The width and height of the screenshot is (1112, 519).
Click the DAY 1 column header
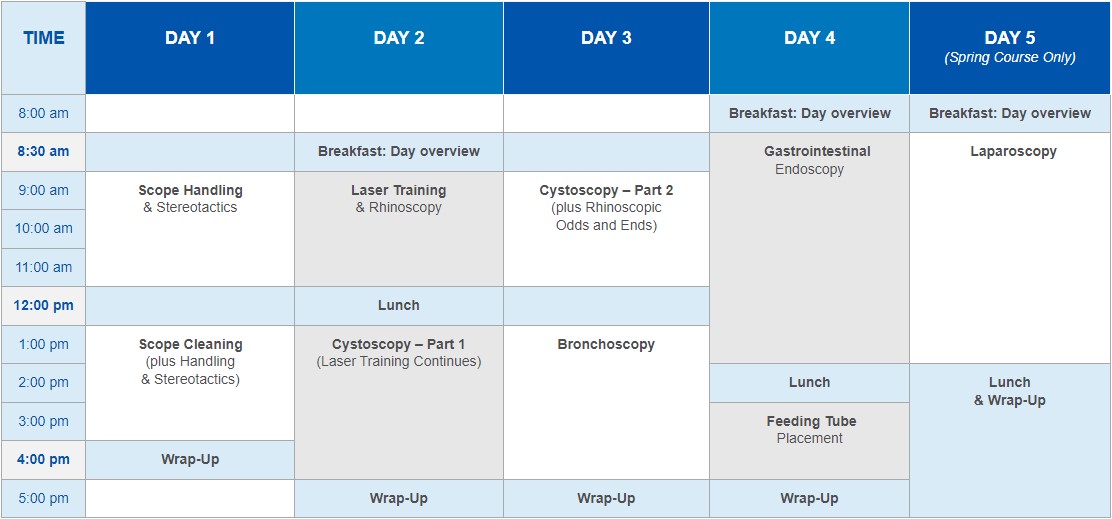(x=190, y=48)
